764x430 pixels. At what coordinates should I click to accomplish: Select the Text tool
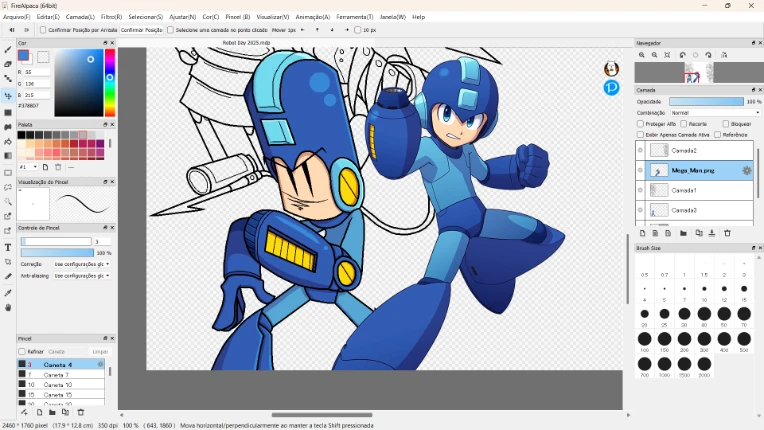[x=8, y=247]
